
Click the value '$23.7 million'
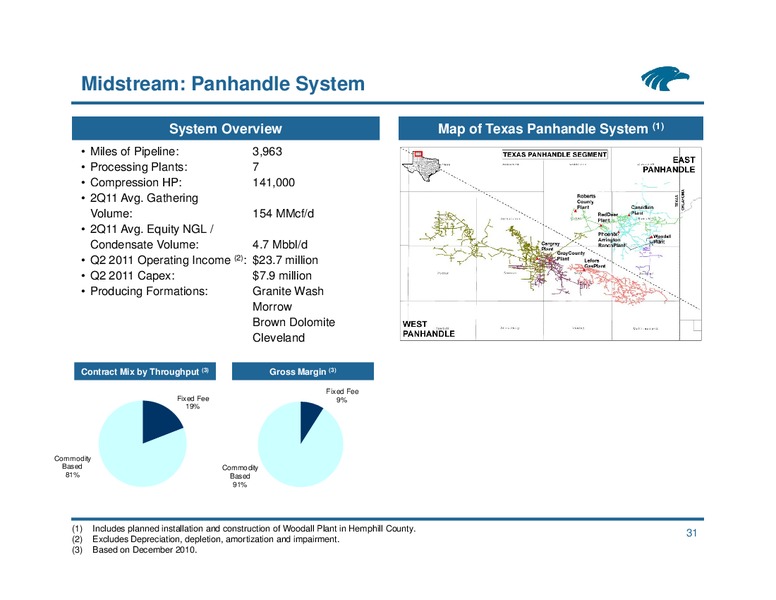click(285, 260)
